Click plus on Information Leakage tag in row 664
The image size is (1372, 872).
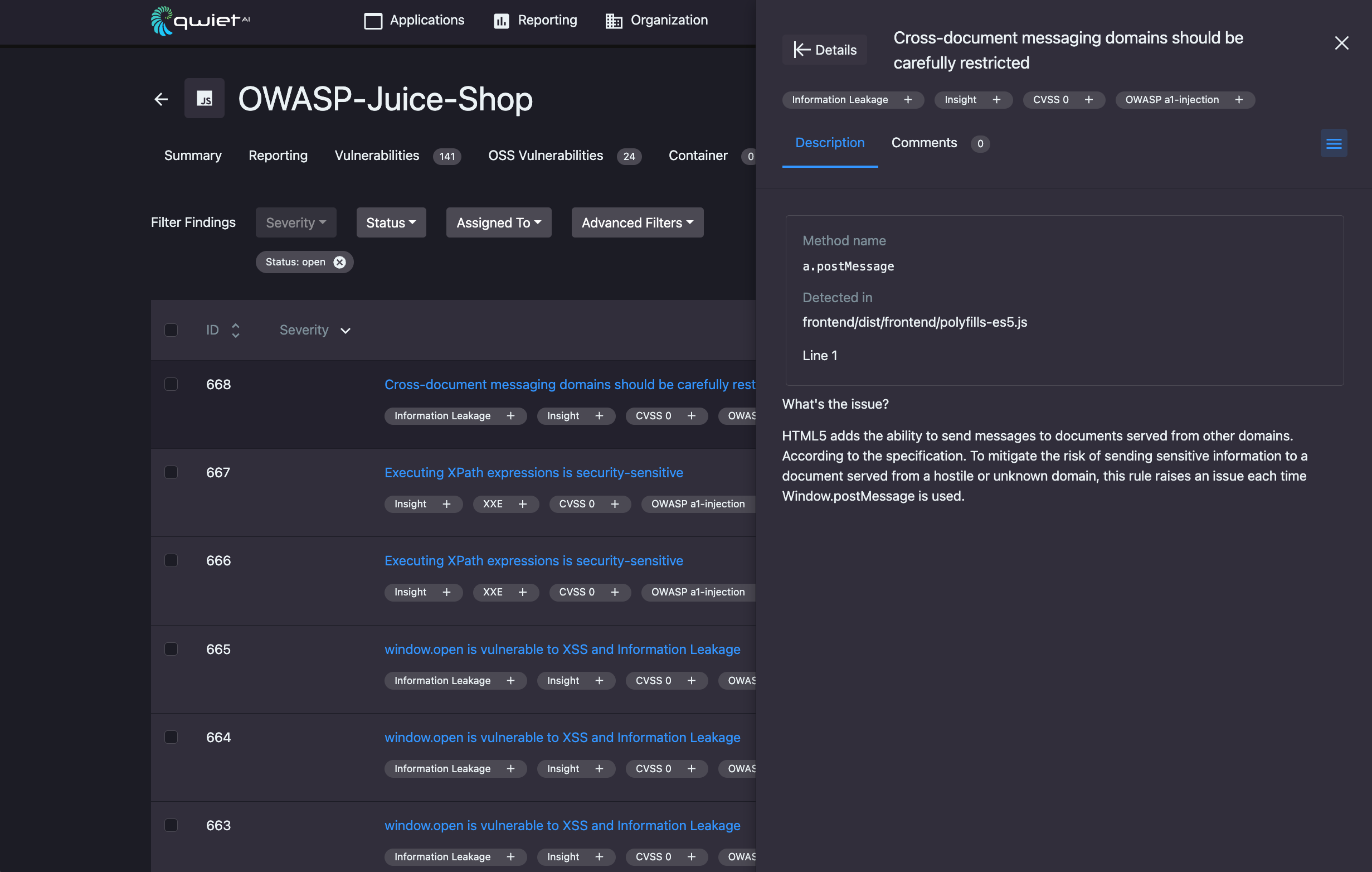coord(510,769)
